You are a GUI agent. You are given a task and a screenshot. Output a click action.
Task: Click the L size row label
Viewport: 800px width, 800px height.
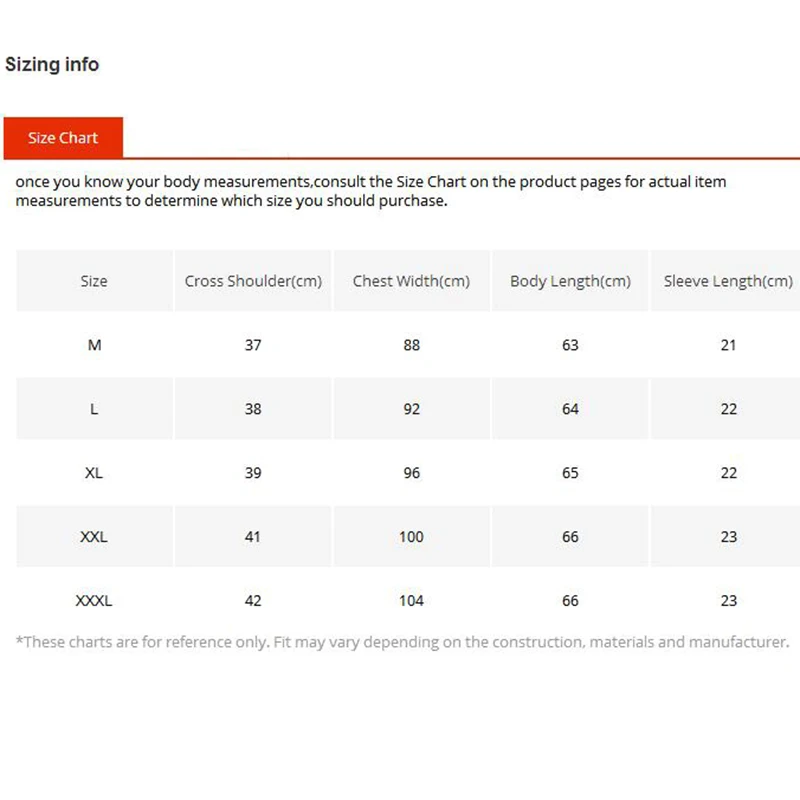[94, 409]
